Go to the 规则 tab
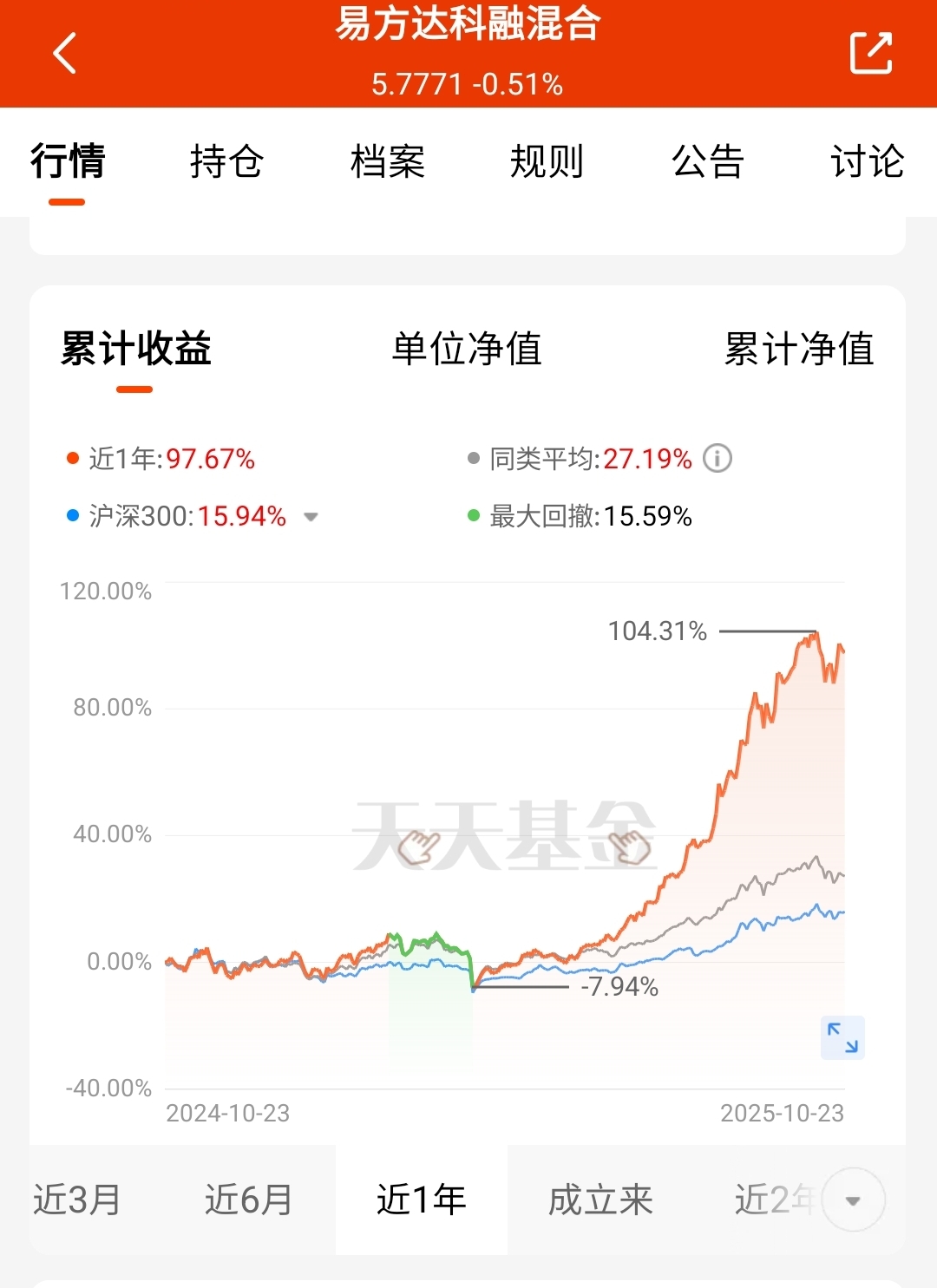Viewport: 937px width, 1288px height. pyautogui.click(x=547, y=162)
